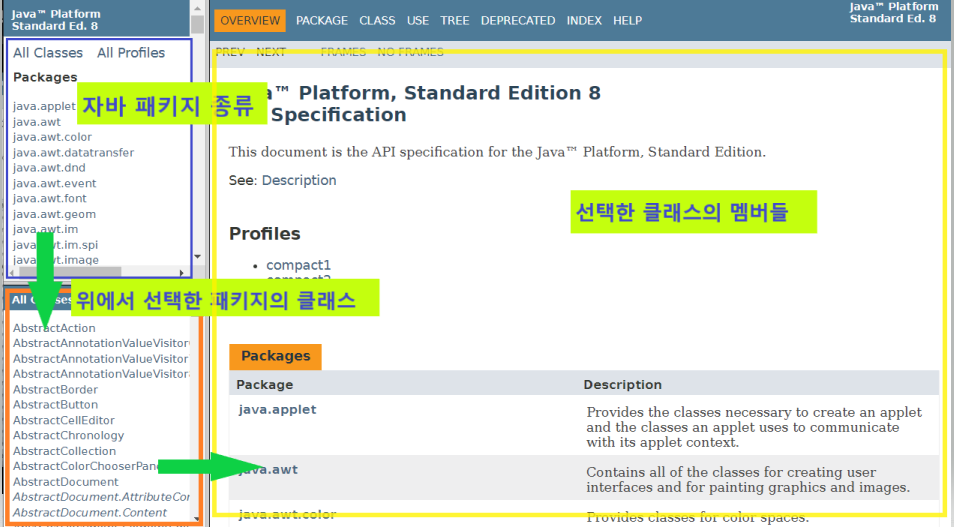Select java.awt.datatransfer package

pyautogui.click(x=74, y=153)
